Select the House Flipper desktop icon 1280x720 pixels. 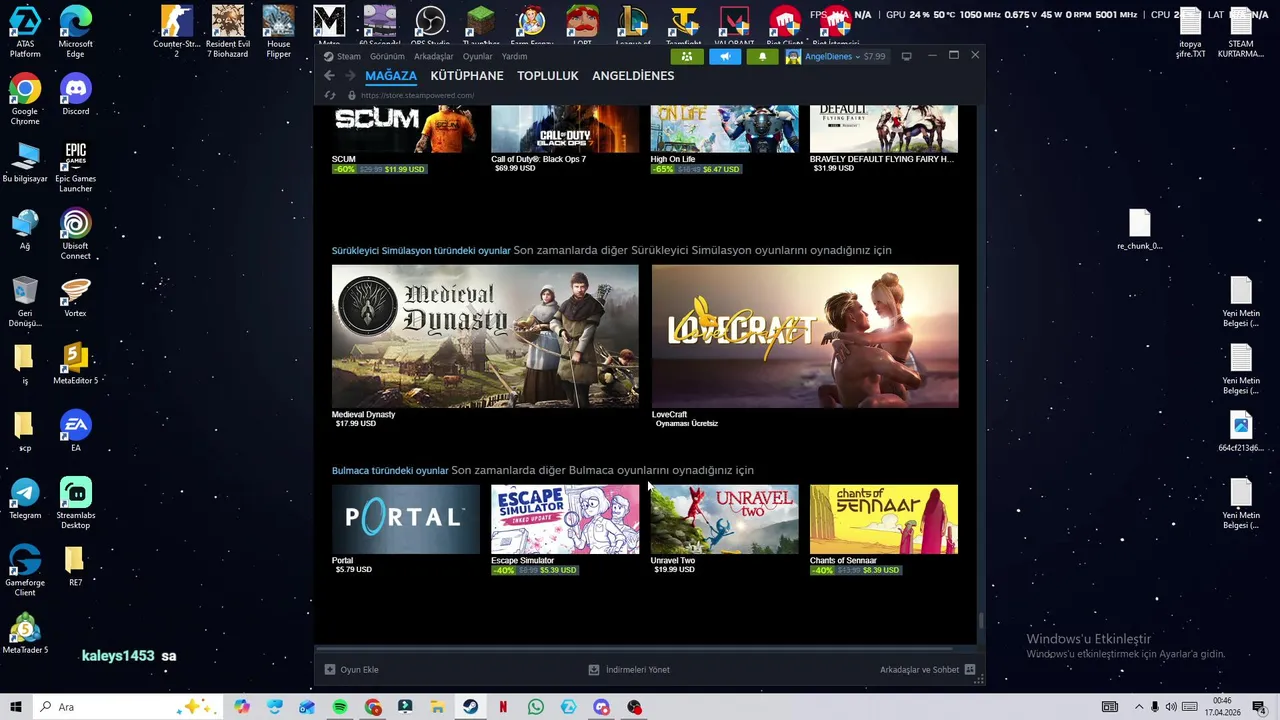point(279,32)
